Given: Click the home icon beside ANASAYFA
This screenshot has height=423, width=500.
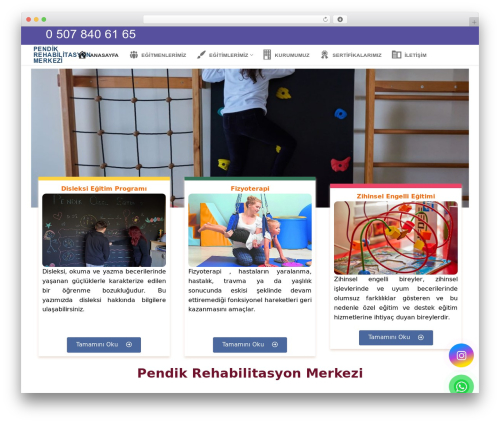Looking at the screenshot, I should tap(83, 55).
